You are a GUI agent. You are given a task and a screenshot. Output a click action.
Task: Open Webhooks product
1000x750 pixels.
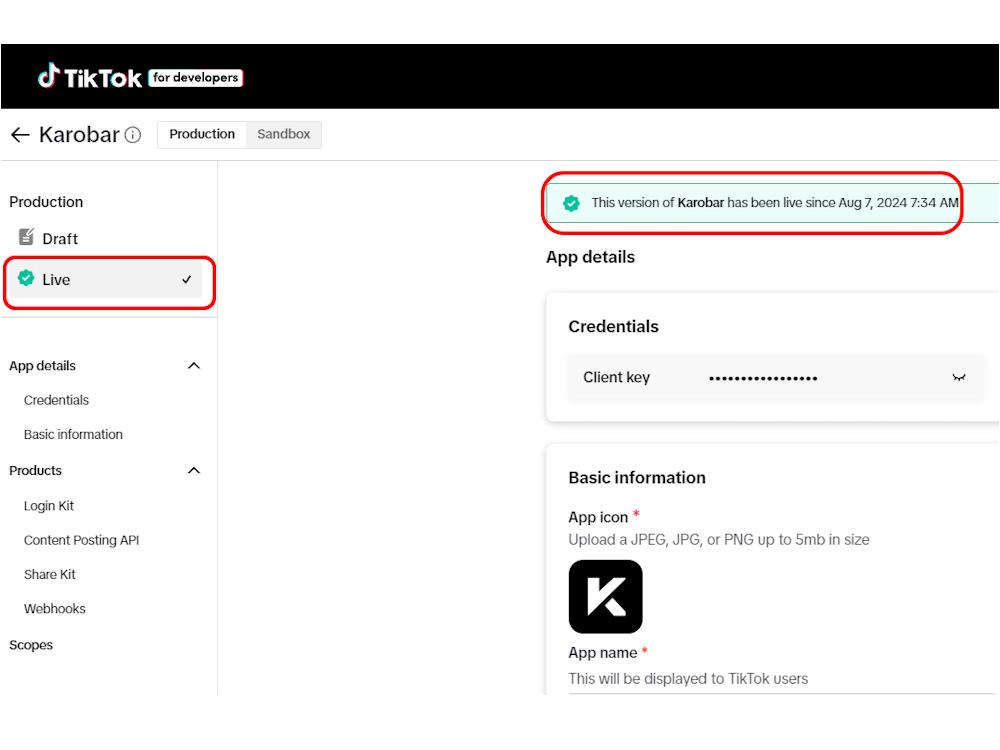55,609
